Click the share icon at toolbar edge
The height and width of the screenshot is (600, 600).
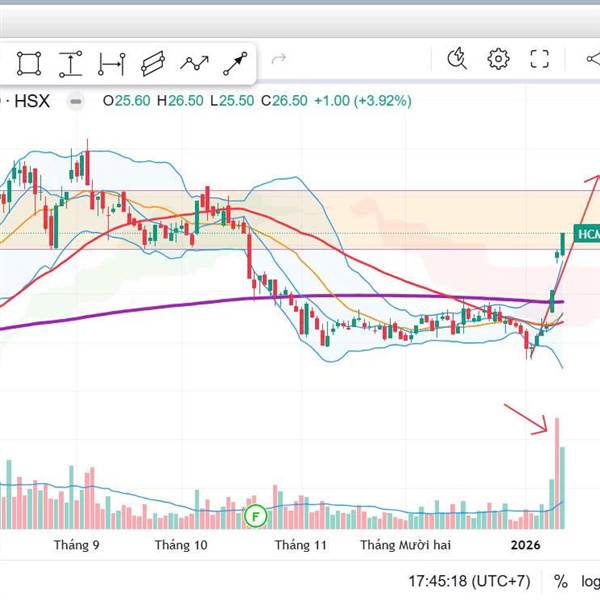(593, 59)
